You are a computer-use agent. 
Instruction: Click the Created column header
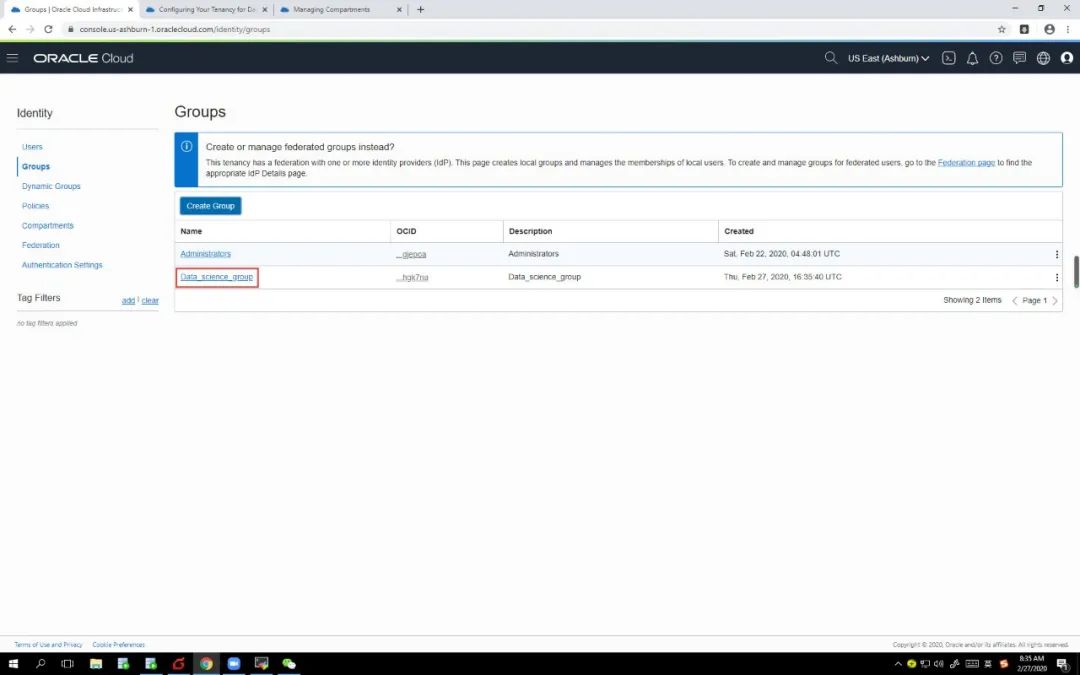(x=738, y=231)
